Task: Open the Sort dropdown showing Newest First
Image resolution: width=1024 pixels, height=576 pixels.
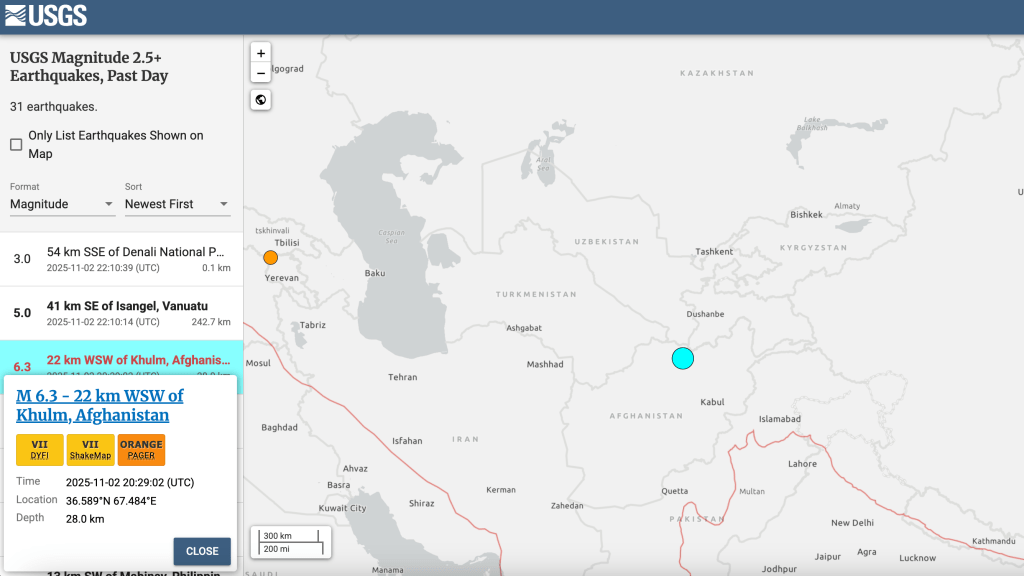Action: (x=177, y=204)
